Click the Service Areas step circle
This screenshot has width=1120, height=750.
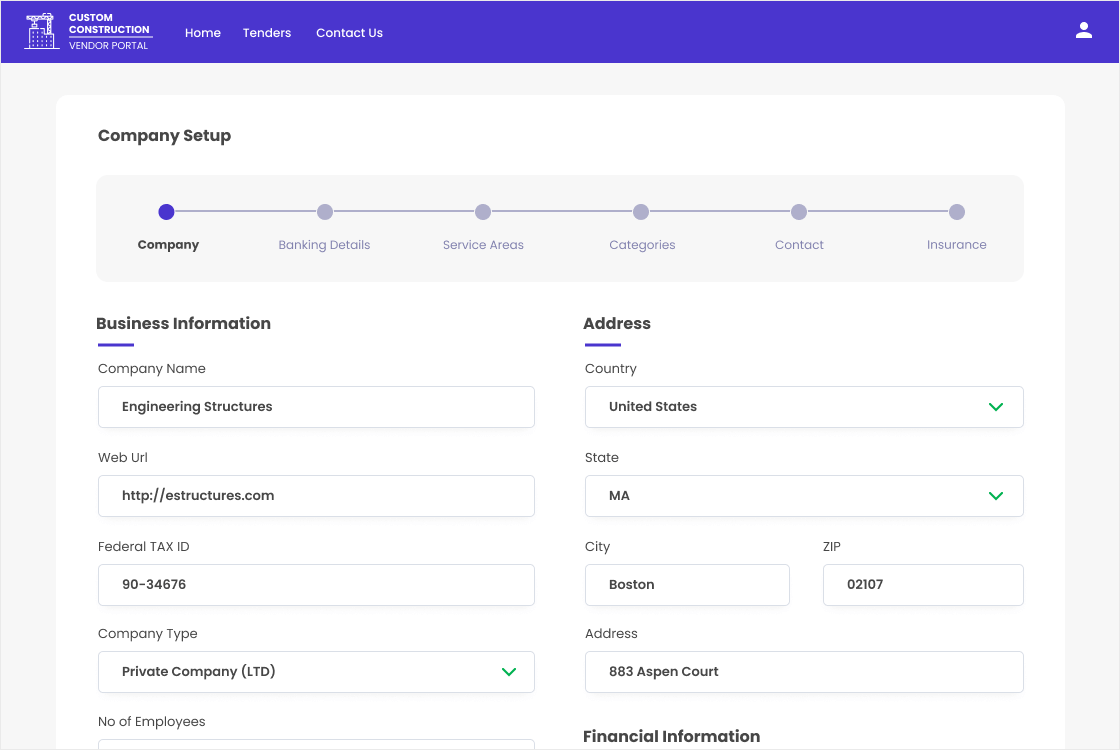[x=483, y=212]
